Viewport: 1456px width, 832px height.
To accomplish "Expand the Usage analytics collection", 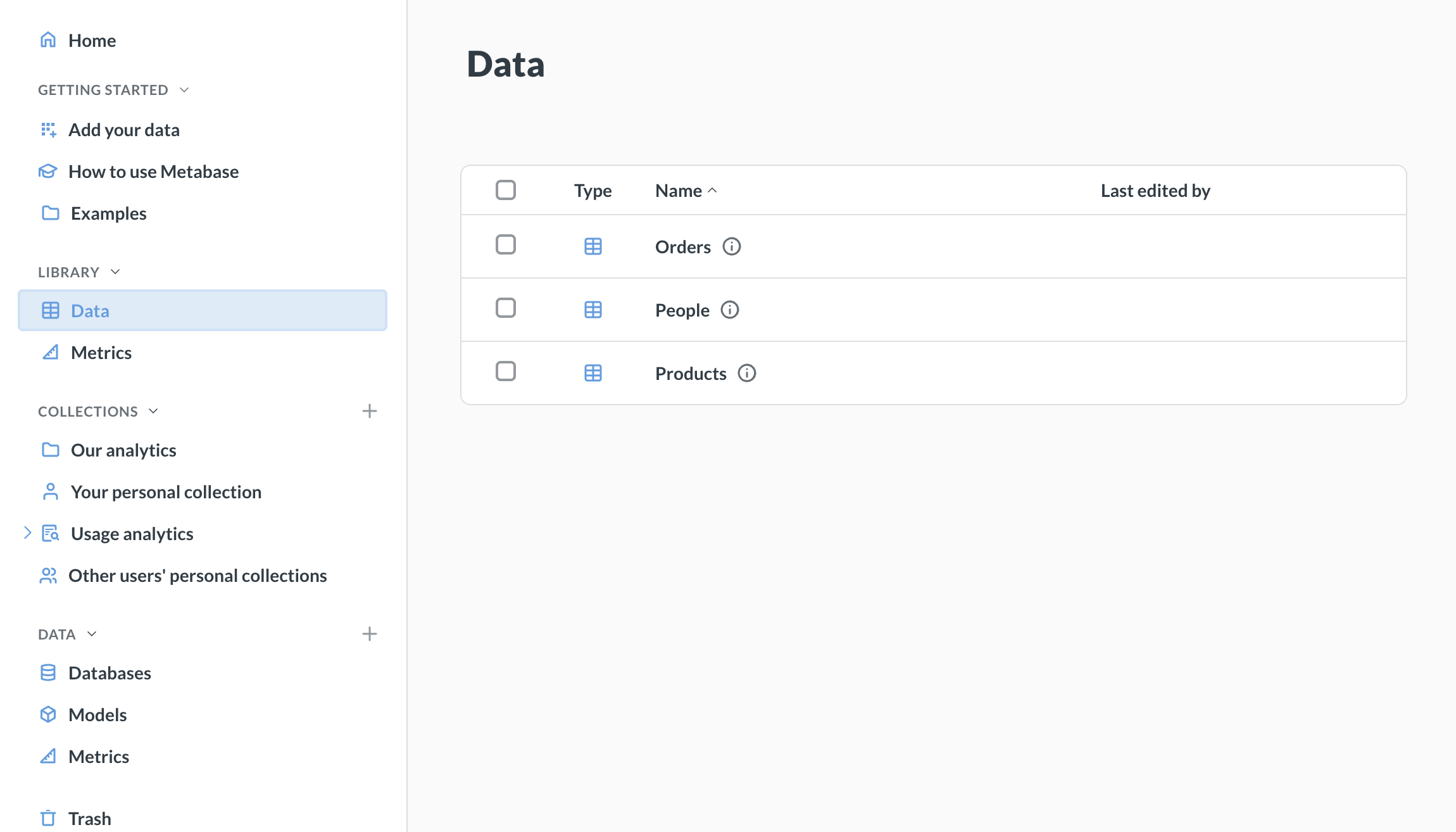I will (x=27, y=533).
